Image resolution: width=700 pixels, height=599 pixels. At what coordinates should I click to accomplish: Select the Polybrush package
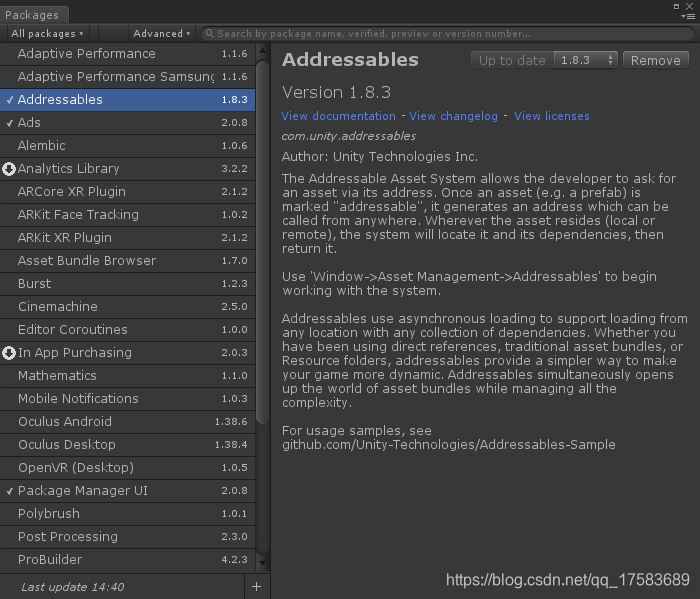(128, 513)
